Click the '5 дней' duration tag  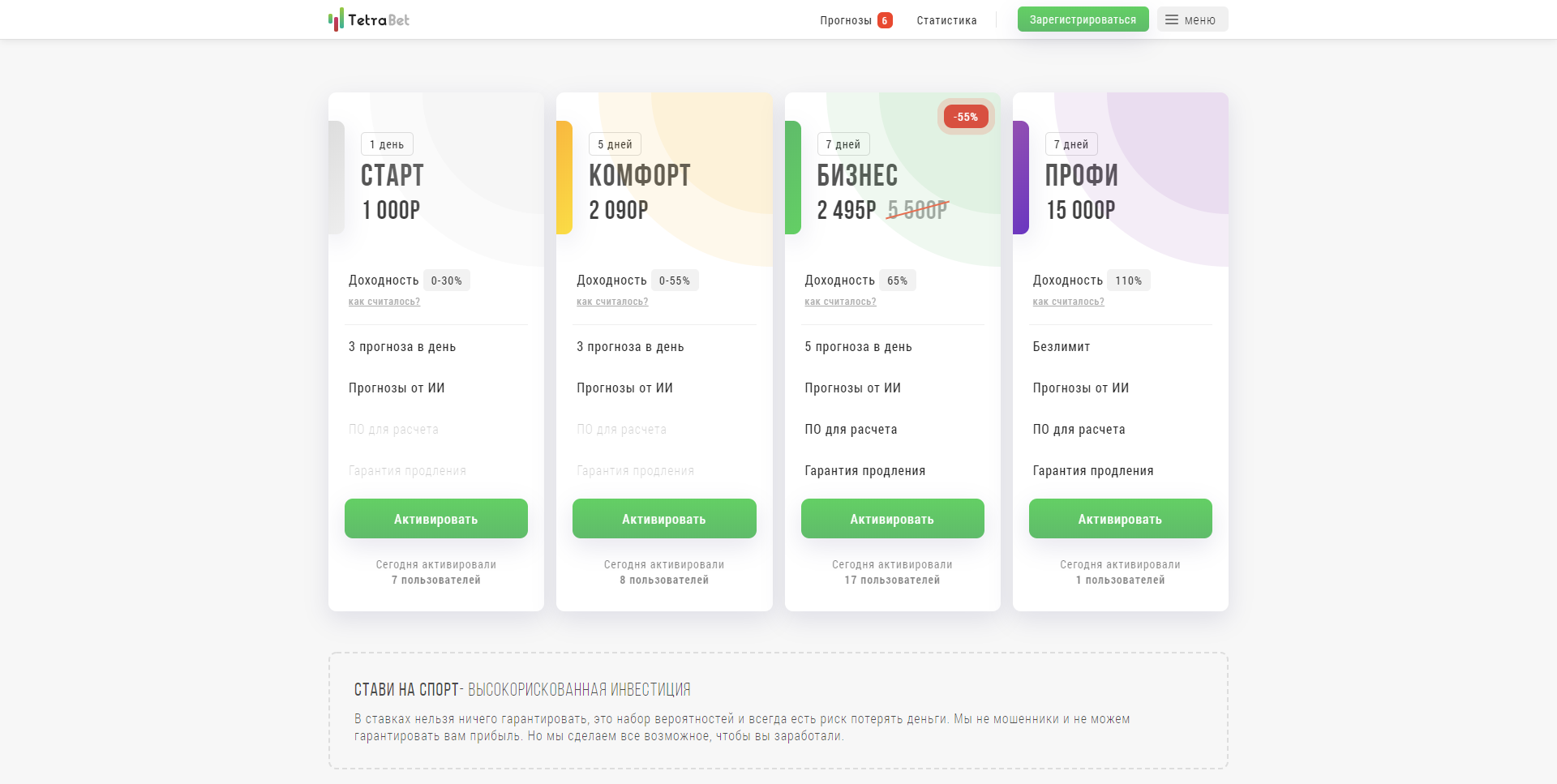pyautogui.click(x=615, y=144)
